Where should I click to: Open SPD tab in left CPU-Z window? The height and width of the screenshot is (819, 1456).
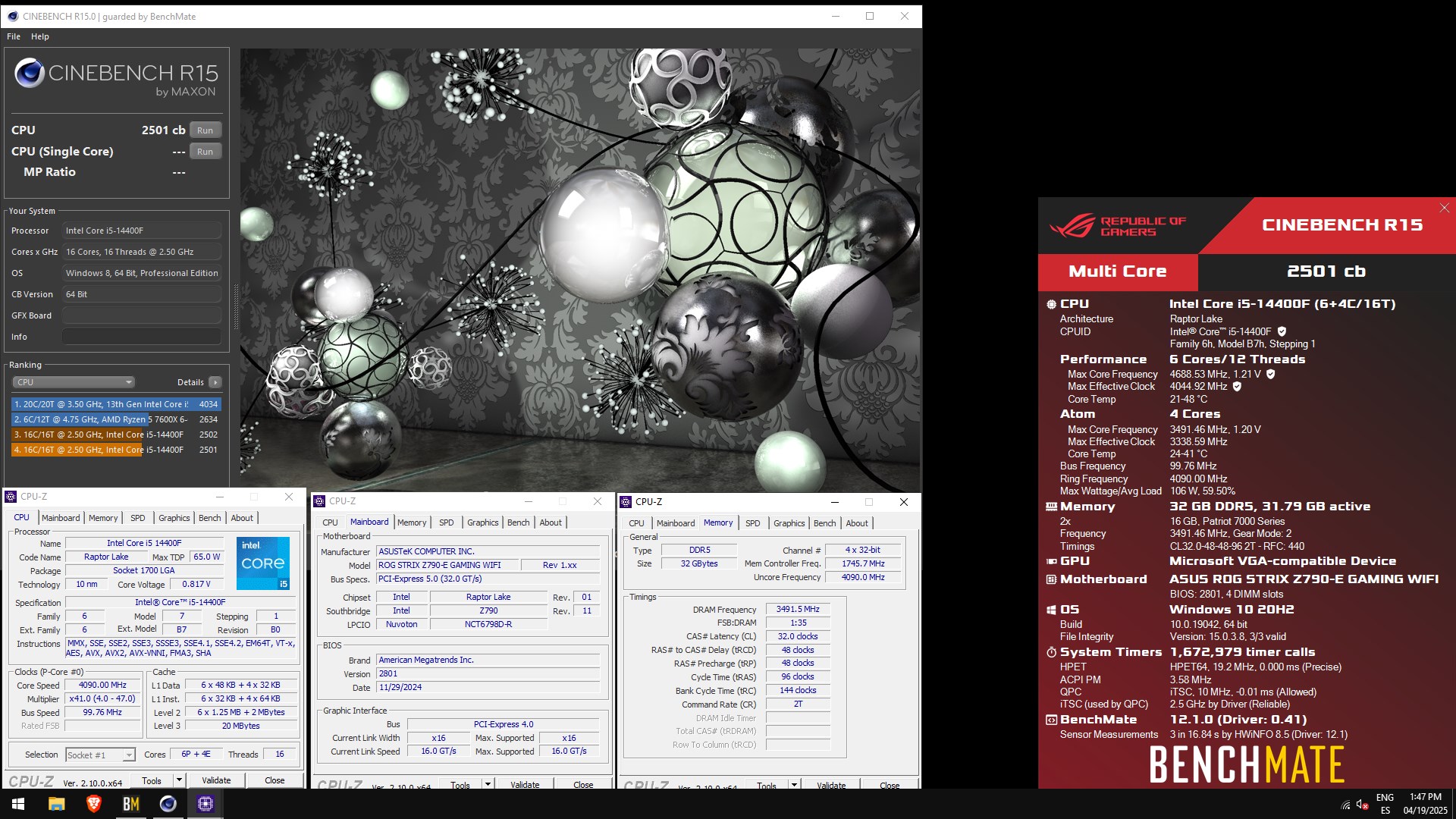138,518
